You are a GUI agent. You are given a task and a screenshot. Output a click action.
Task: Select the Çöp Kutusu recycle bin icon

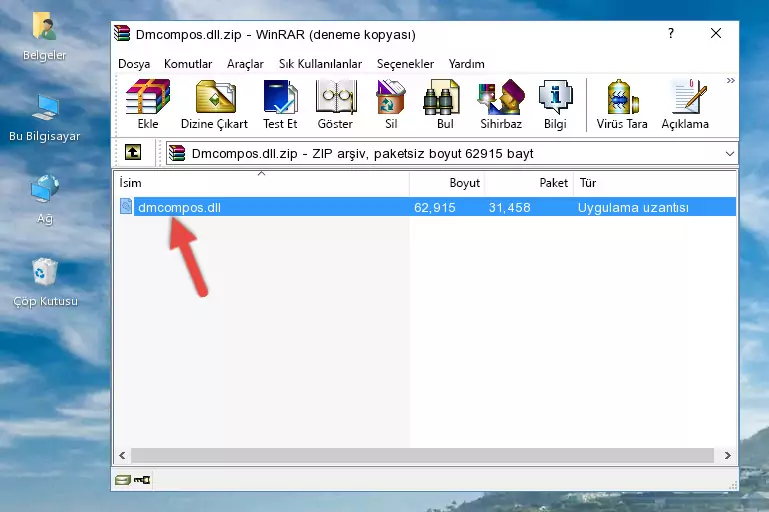click(45, 282)
